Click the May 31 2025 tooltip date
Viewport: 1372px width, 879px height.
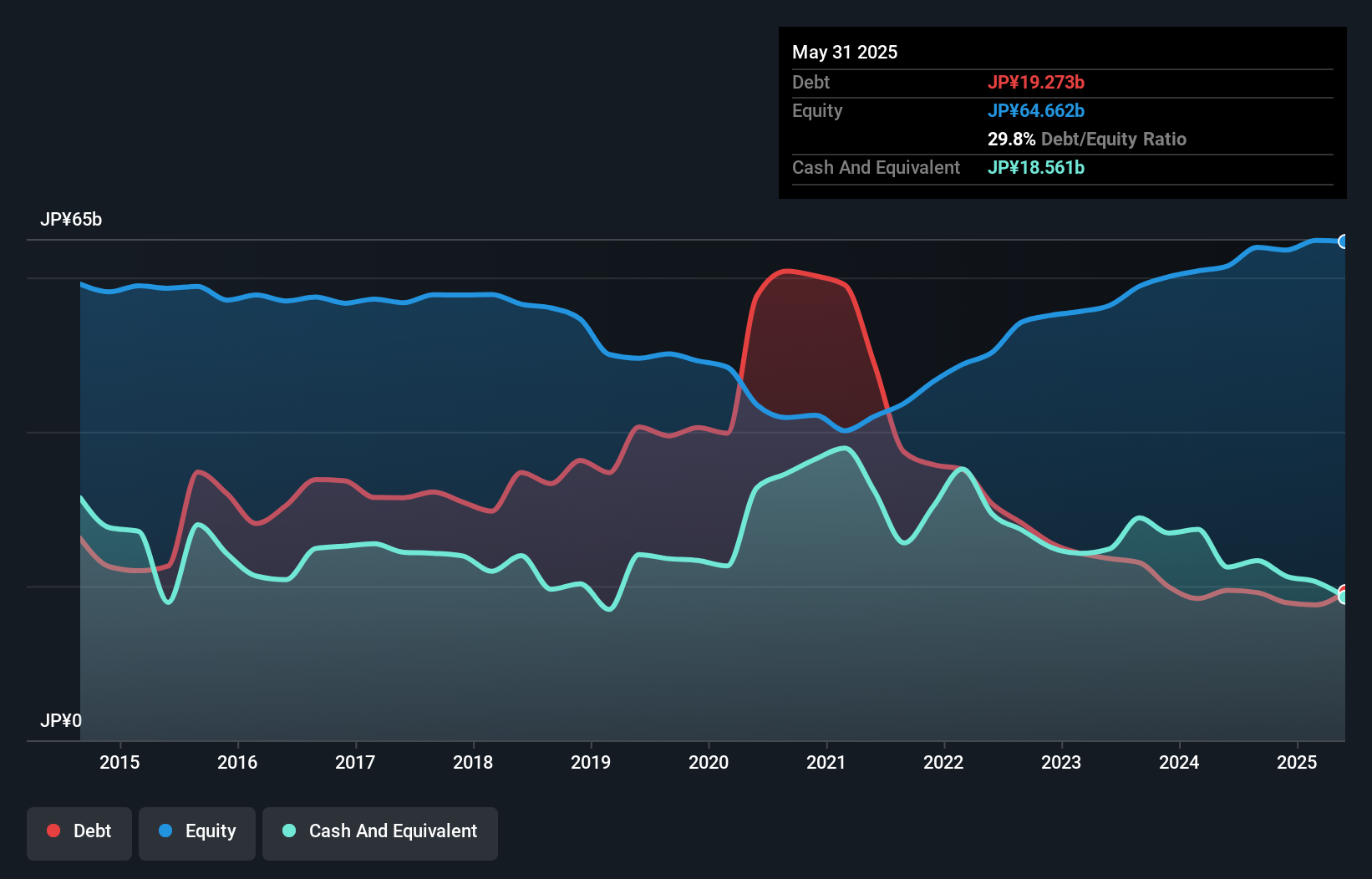(845, 52)
